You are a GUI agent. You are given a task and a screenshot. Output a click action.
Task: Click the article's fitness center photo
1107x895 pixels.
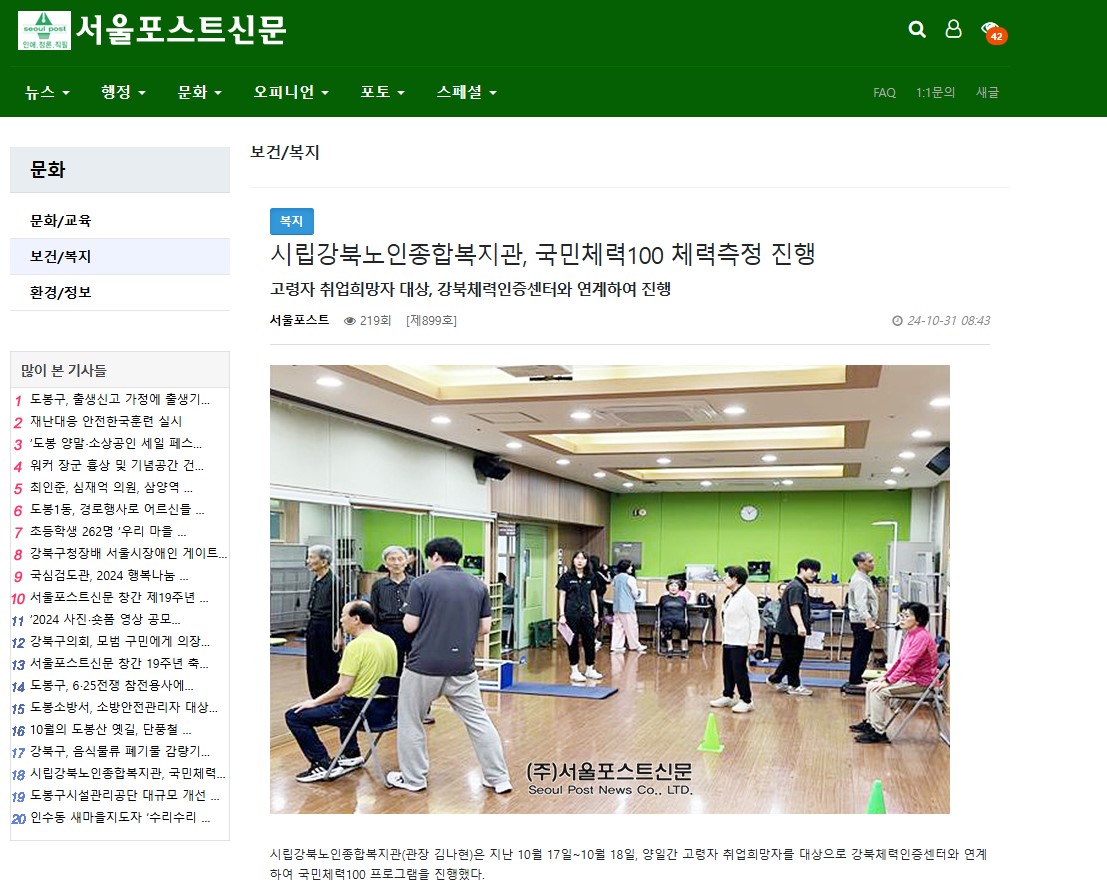coord(609,589)
